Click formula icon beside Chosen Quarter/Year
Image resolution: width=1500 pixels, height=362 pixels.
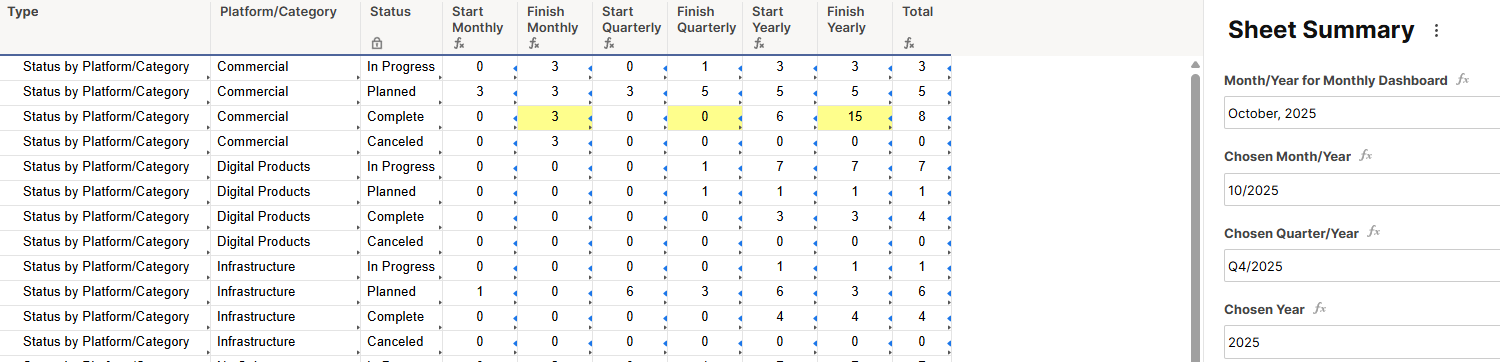click(1373, 232)
